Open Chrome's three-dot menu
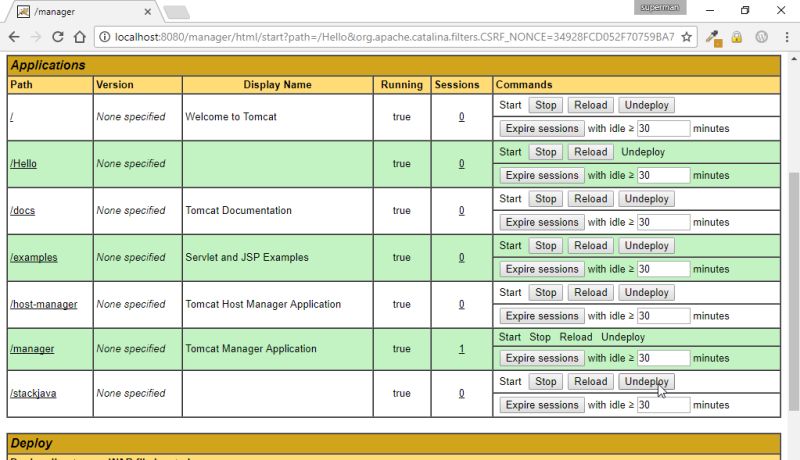Viewport: 800px width, 460px height. [x=786, y=37]
